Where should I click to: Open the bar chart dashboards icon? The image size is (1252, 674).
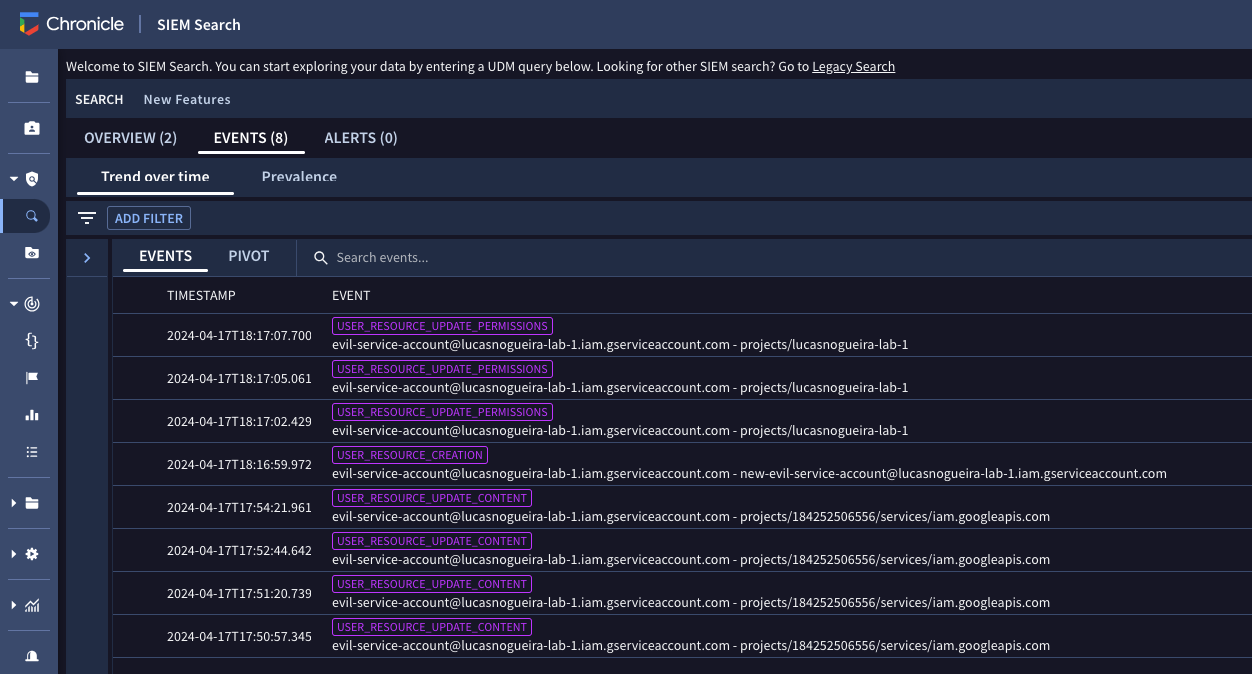[x=31, y=414]
